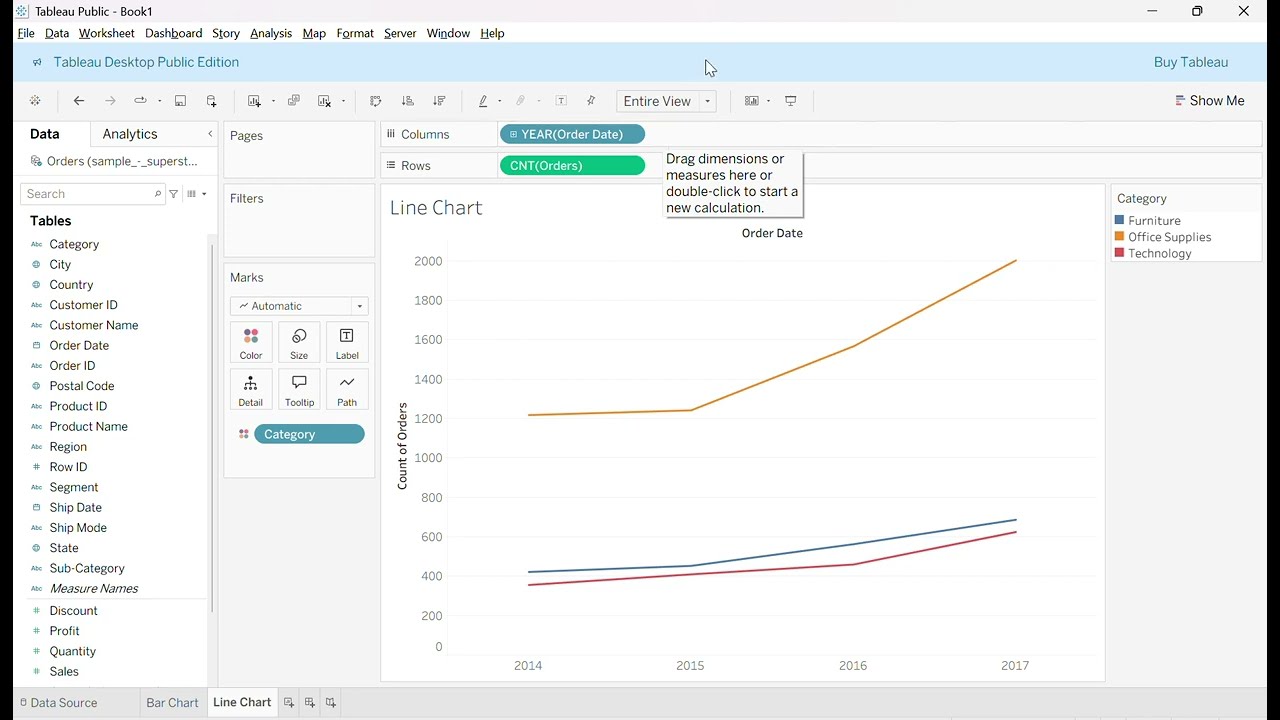Screen dimensions: 1280x720
Task: Click the Orders data source entry
Action: (x=114, y=161)
